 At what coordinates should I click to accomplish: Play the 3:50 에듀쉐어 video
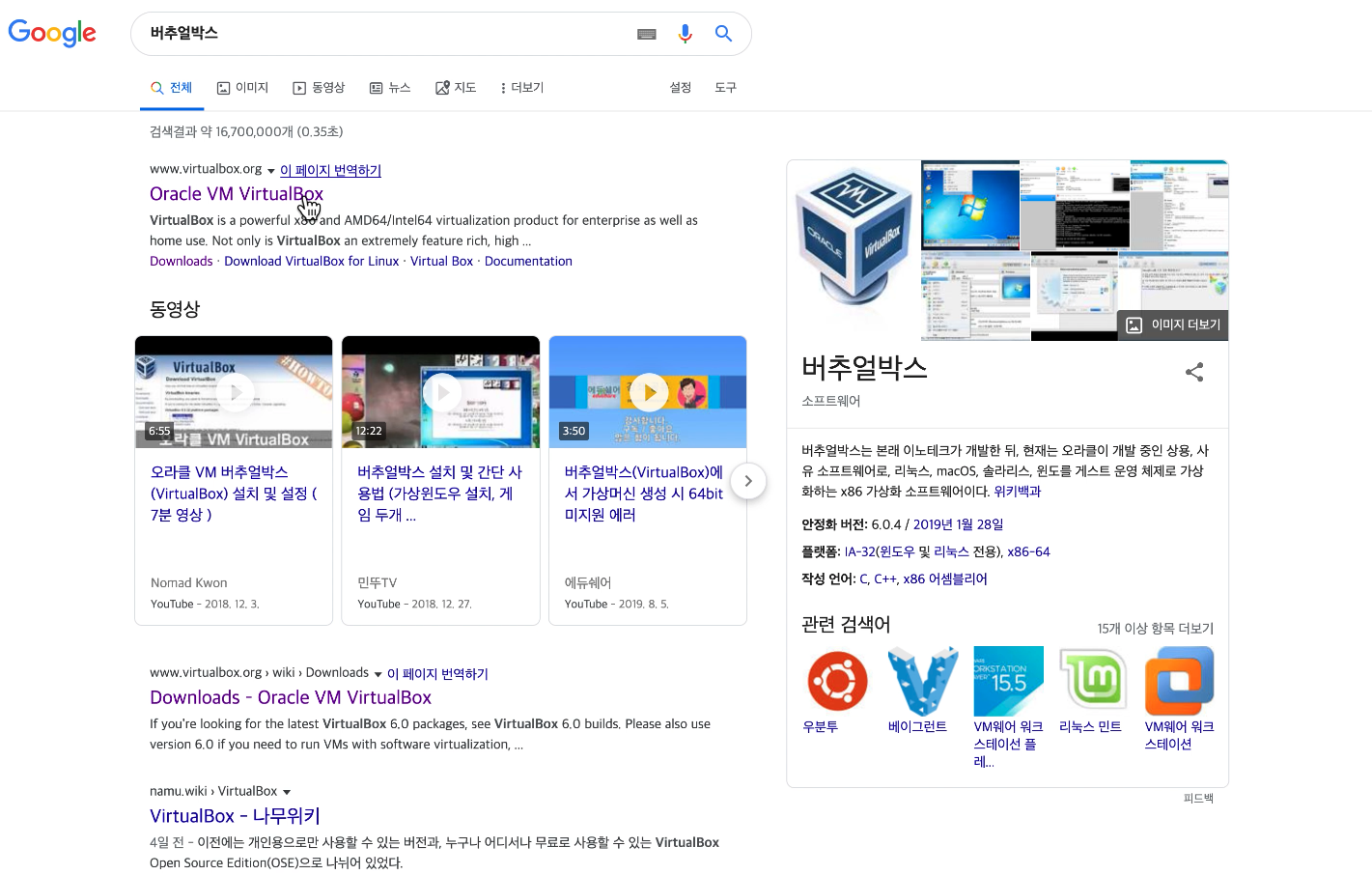point(648,392)
